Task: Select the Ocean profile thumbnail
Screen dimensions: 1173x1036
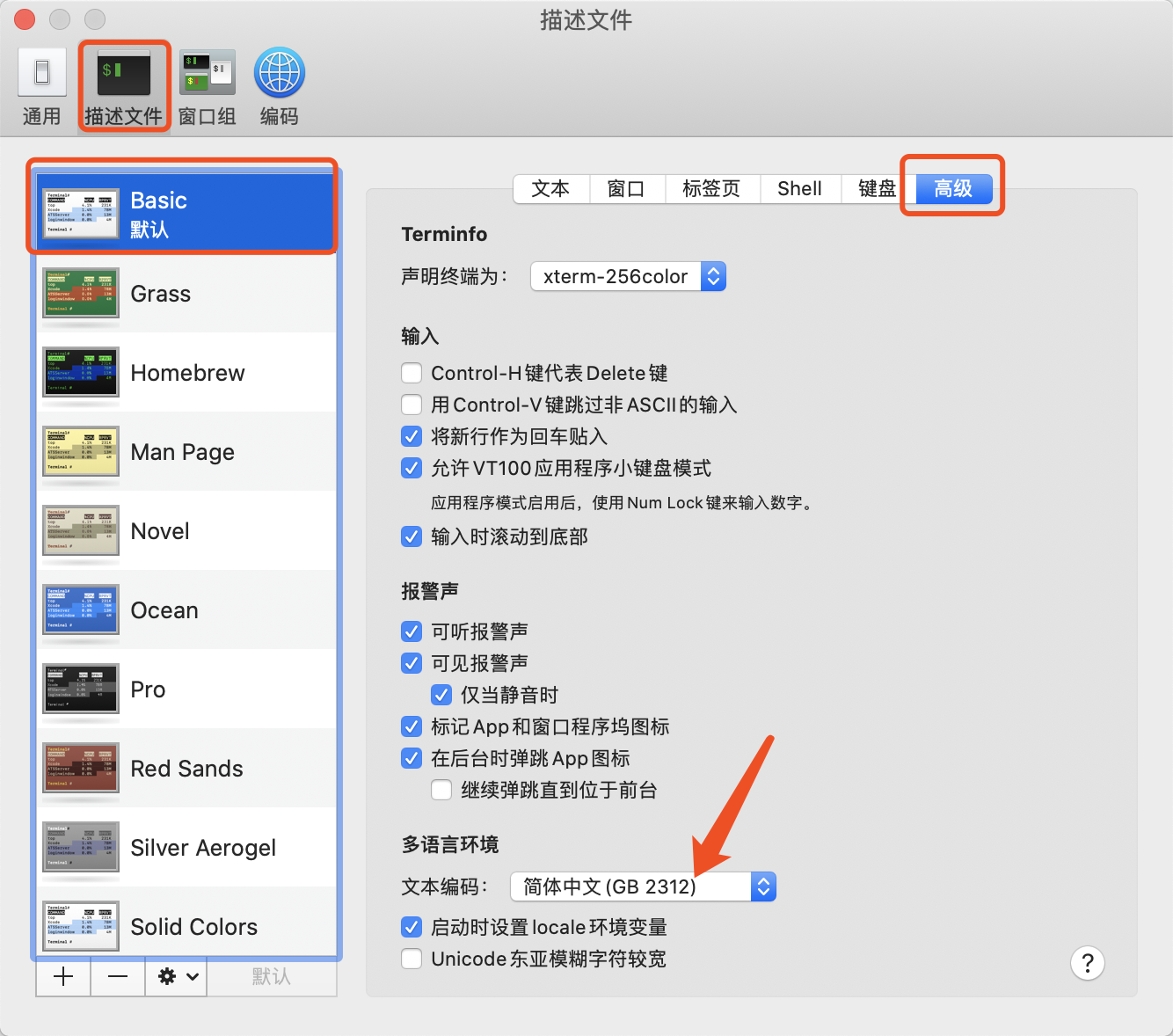Action: point(80,609)
